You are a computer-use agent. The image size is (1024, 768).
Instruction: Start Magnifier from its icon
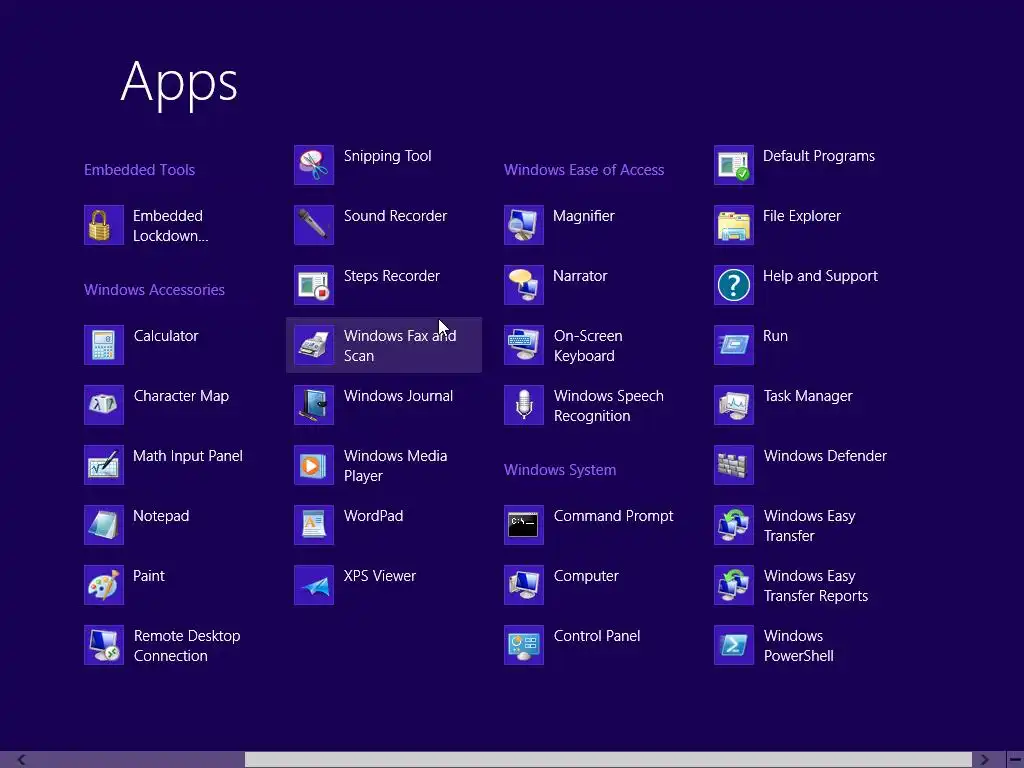pyautogui.click(x=524, y=225)
